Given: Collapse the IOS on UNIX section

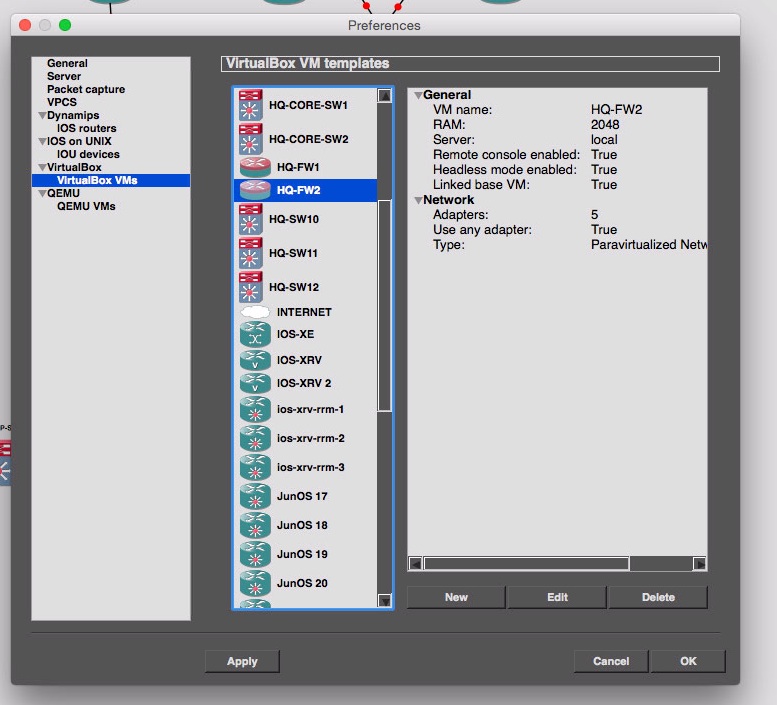Looking at the screenshot, I should pyautogui.click(x=42, y=142).
